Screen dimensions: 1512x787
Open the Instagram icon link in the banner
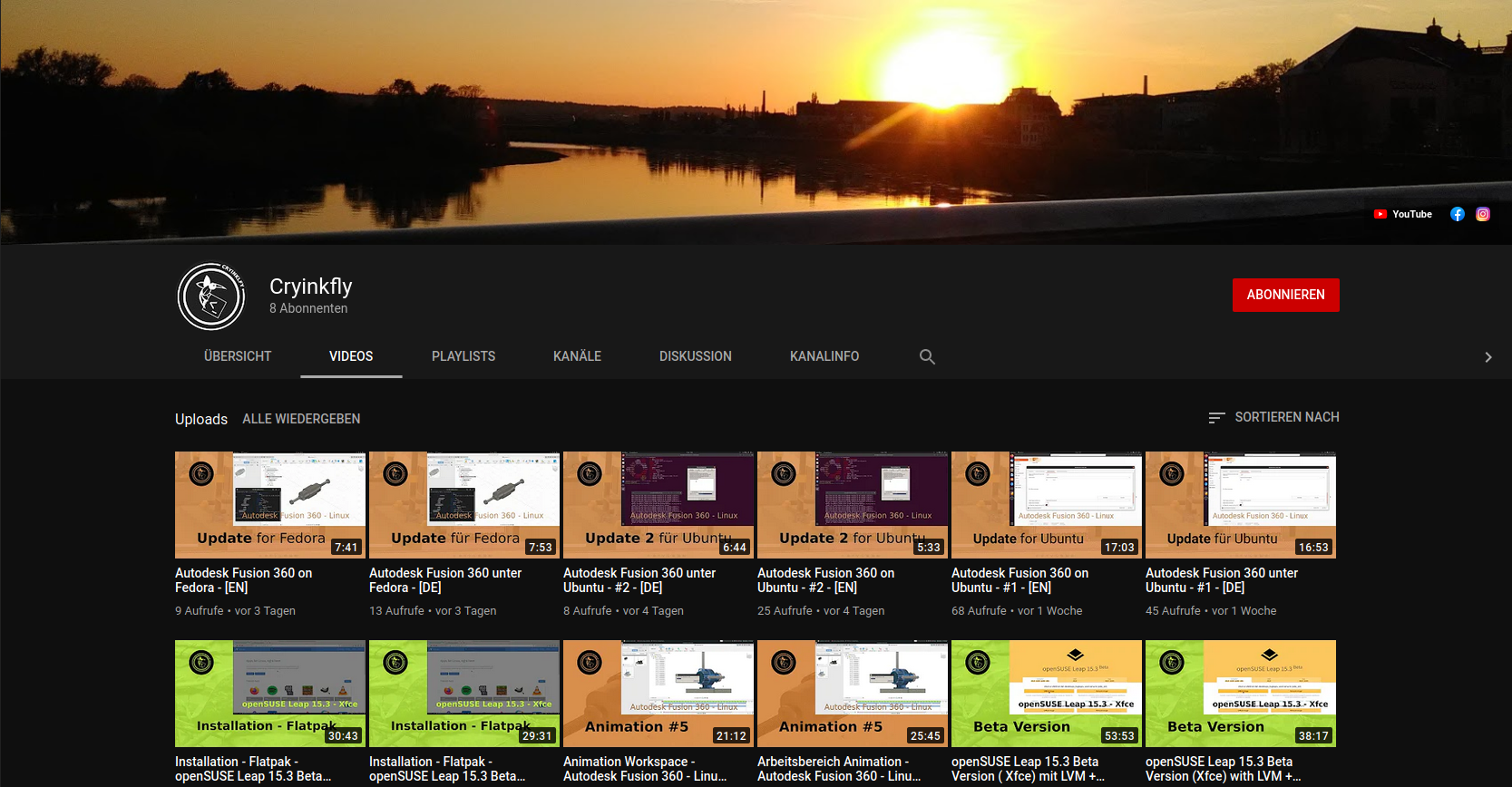click(1483, 214)
